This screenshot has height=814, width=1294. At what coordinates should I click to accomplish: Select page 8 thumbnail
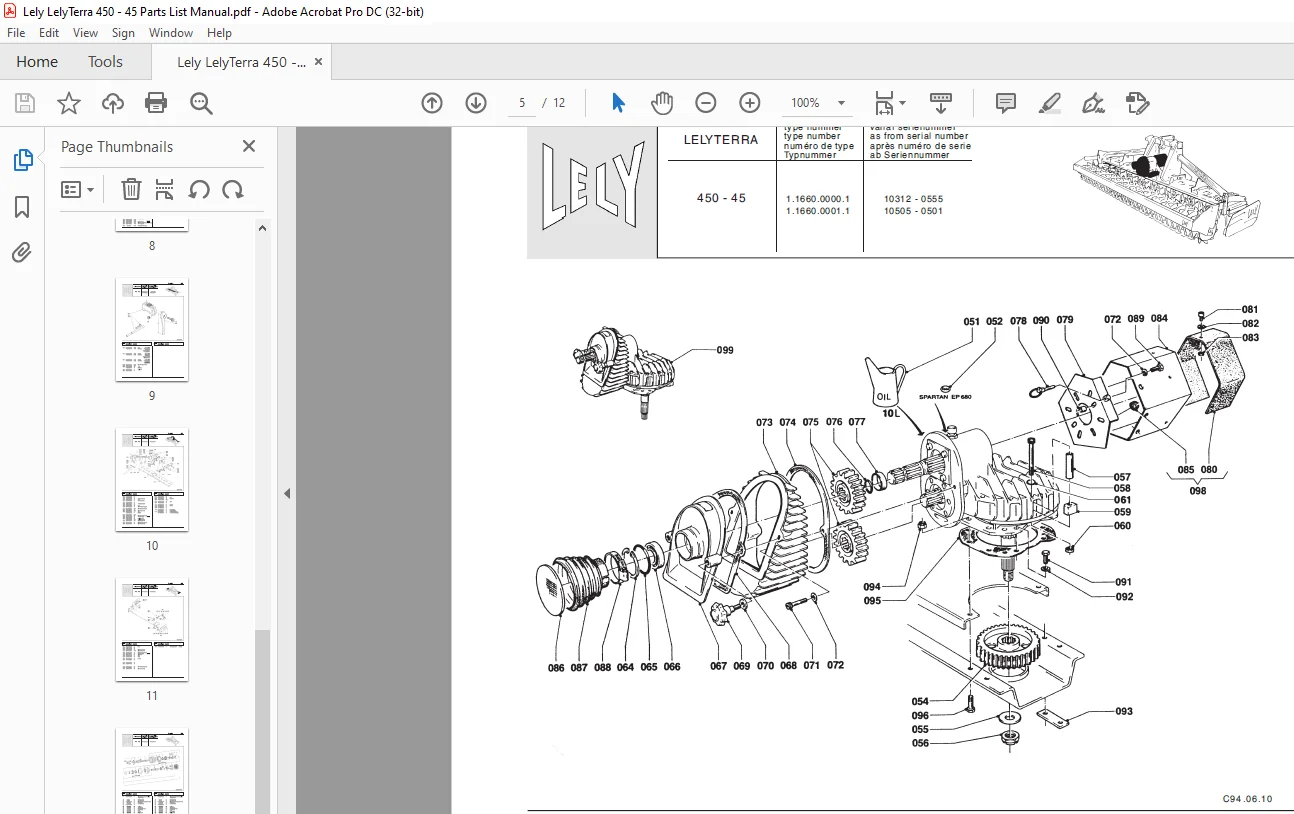pyautogui.click(x=152, y=225)
